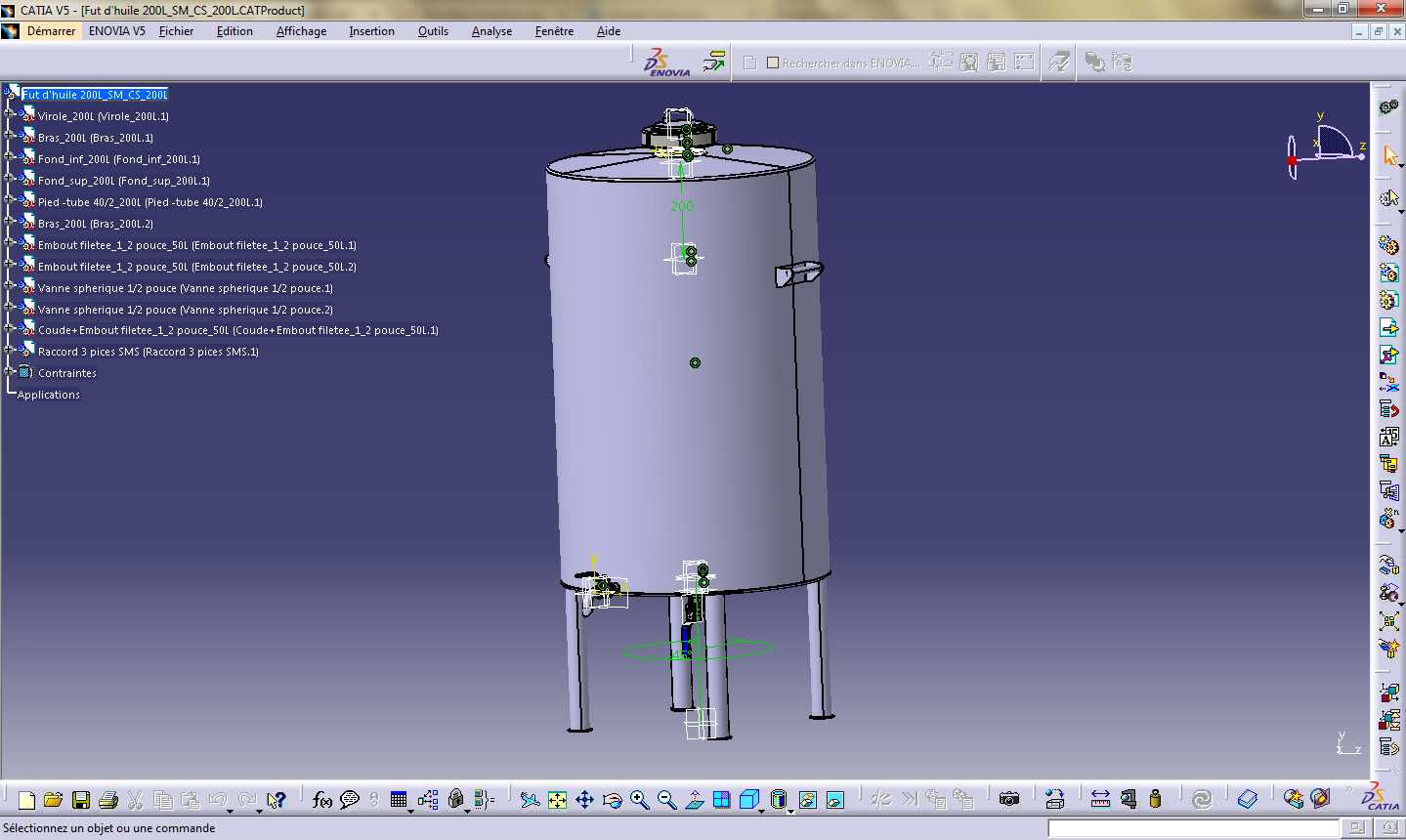Open the Shading mode dropdown arrow
Viewport: 1406px width, 840px height.
click(790, 811)
